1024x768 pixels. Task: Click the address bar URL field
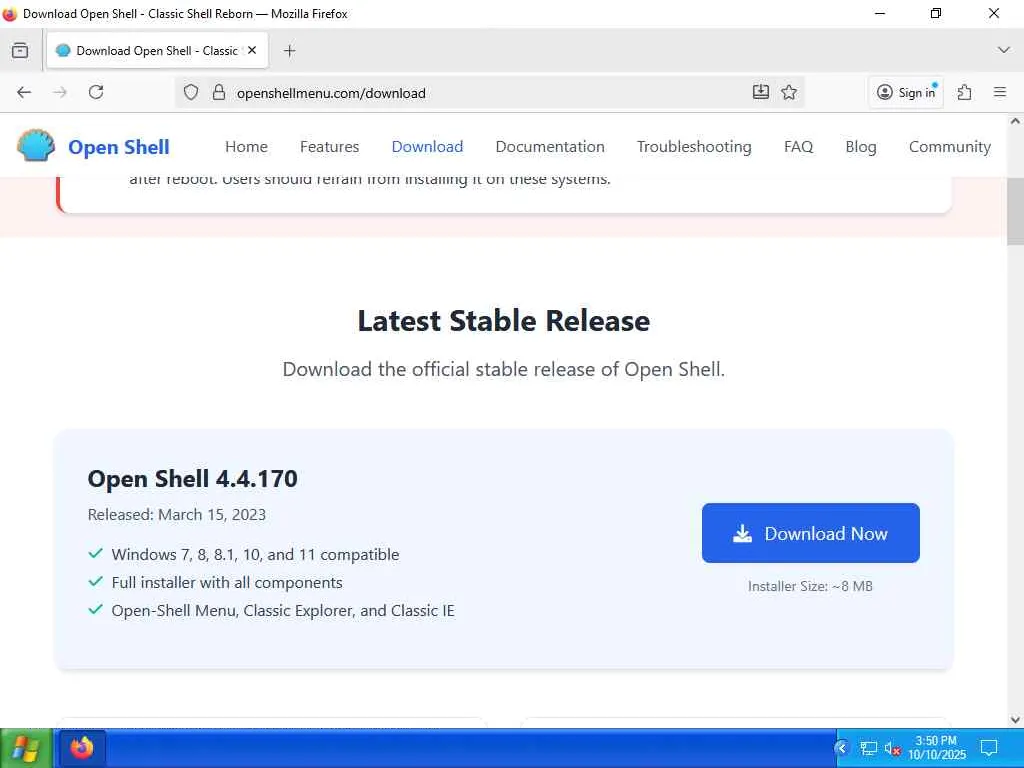pyautogui.click(x=490, y=93)
